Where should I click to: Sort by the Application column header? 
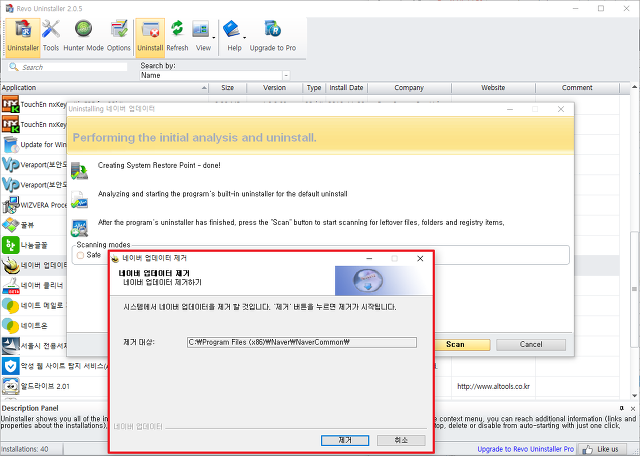pyautogui.click(x=104, y=88)
